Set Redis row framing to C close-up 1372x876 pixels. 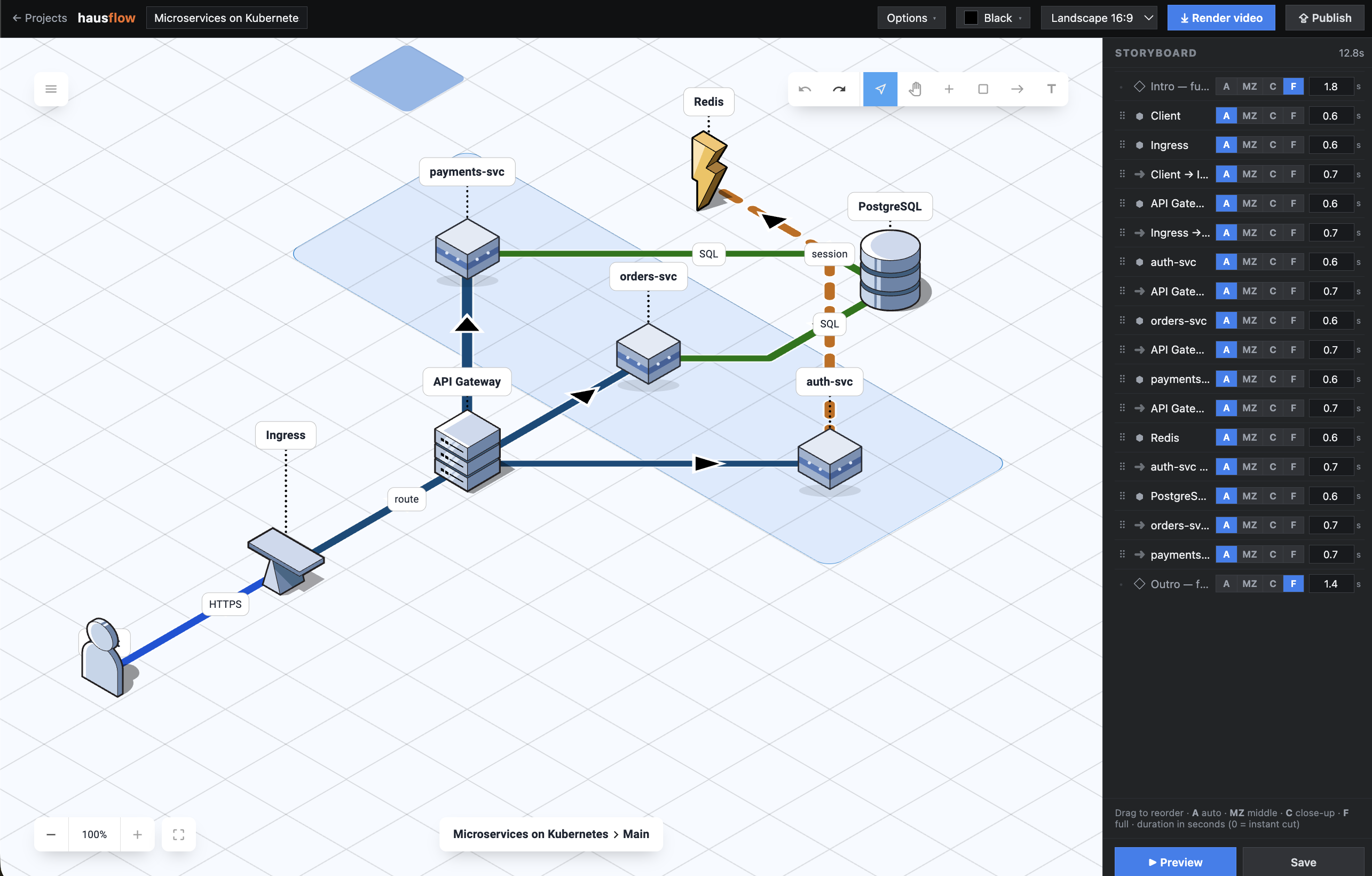(1272, 437)
